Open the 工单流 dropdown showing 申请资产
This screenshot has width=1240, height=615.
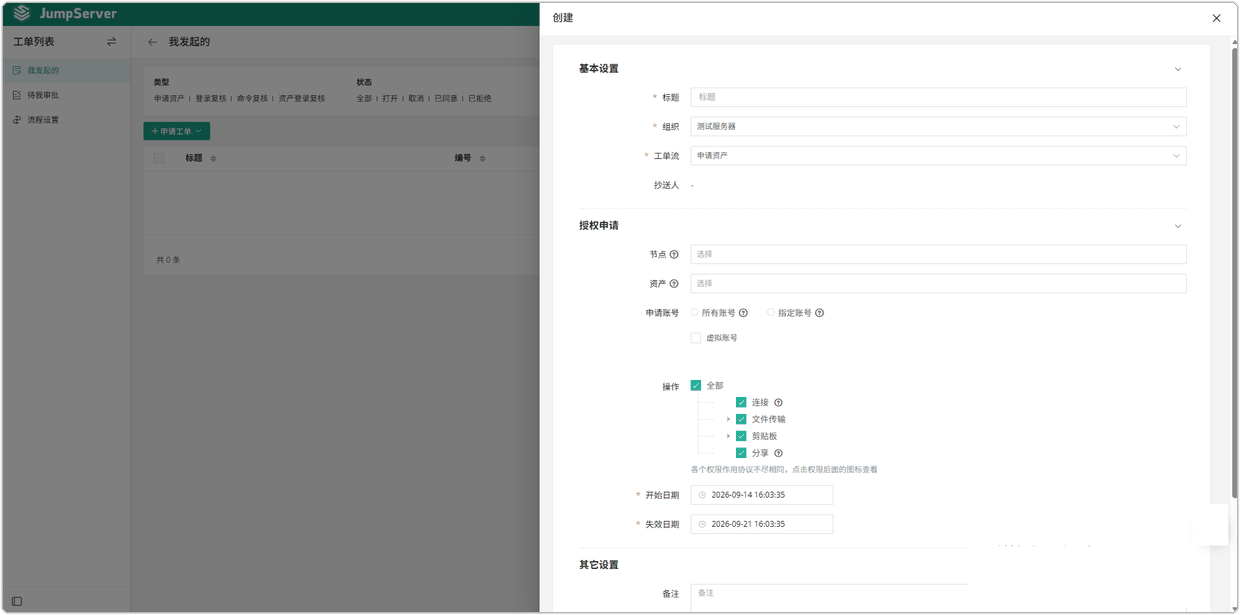tap(938, 155)
